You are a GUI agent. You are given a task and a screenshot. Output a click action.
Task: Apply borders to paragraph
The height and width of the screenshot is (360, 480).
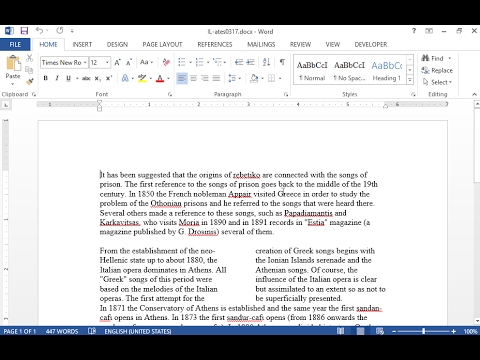point(272,78)
